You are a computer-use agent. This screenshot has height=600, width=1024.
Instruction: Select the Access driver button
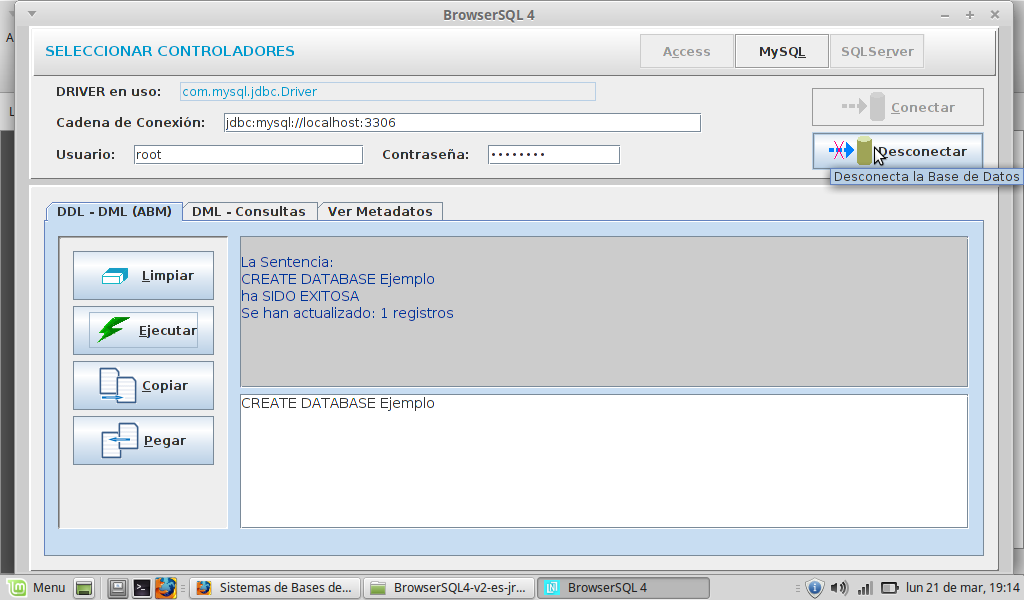686,51
